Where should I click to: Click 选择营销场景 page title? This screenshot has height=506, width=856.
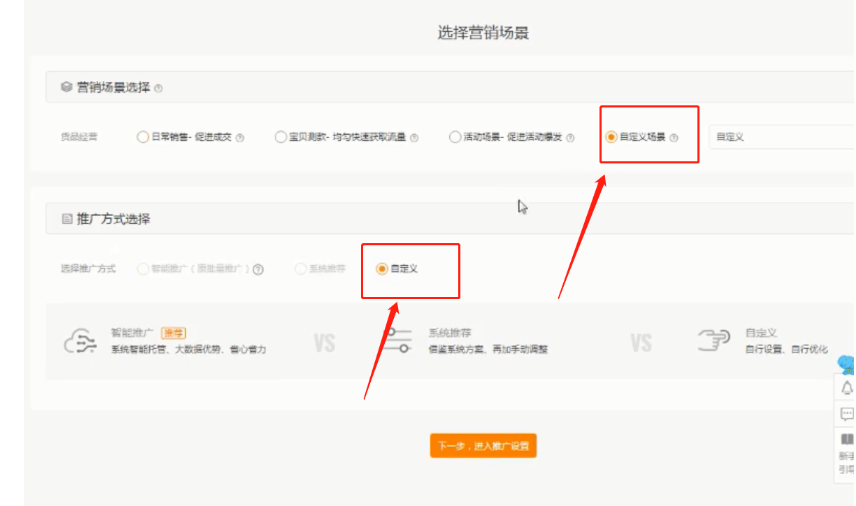coord(483,33)
